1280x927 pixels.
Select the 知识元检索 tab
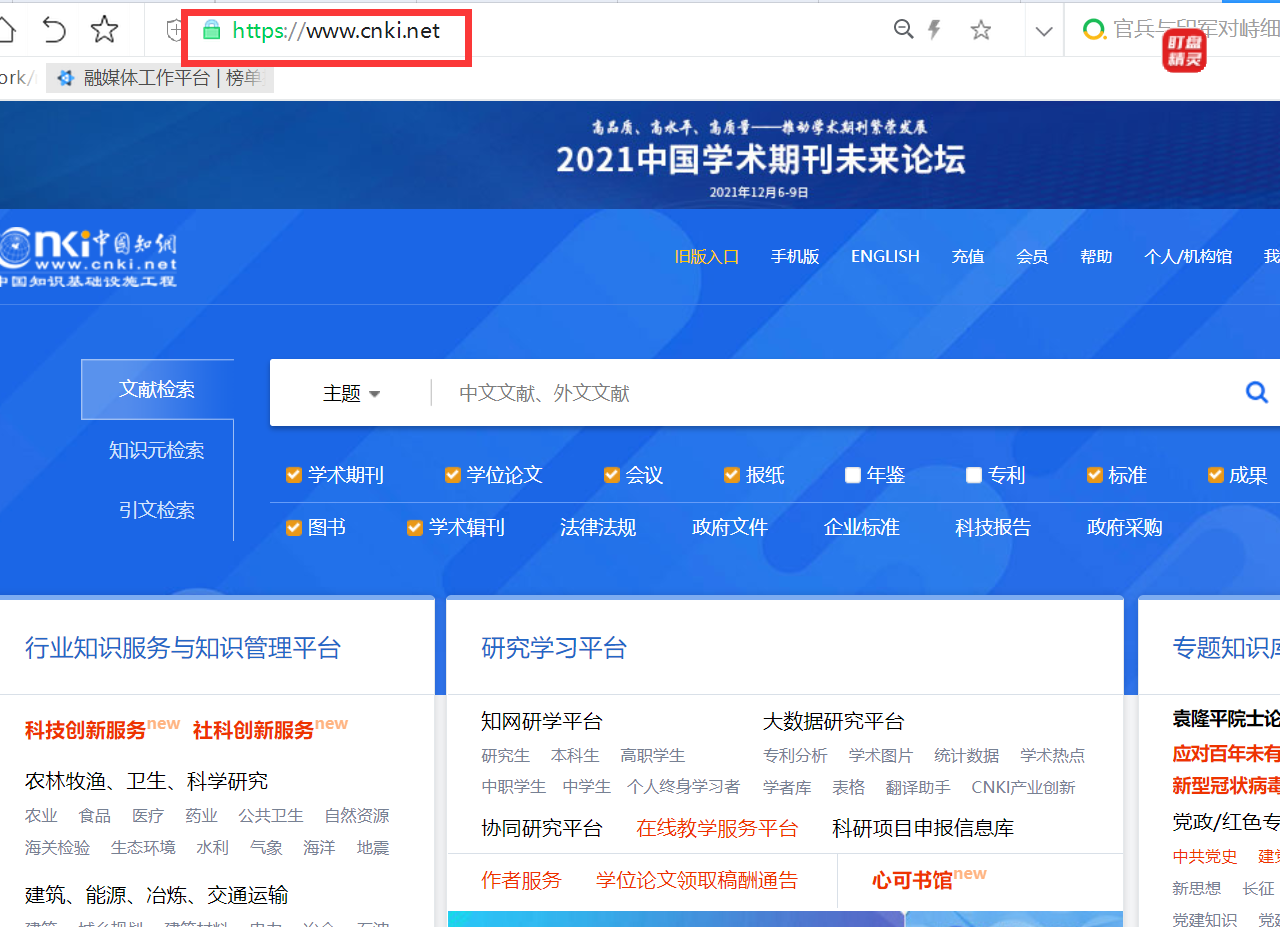pyautogui.click(x=157, y=450)
